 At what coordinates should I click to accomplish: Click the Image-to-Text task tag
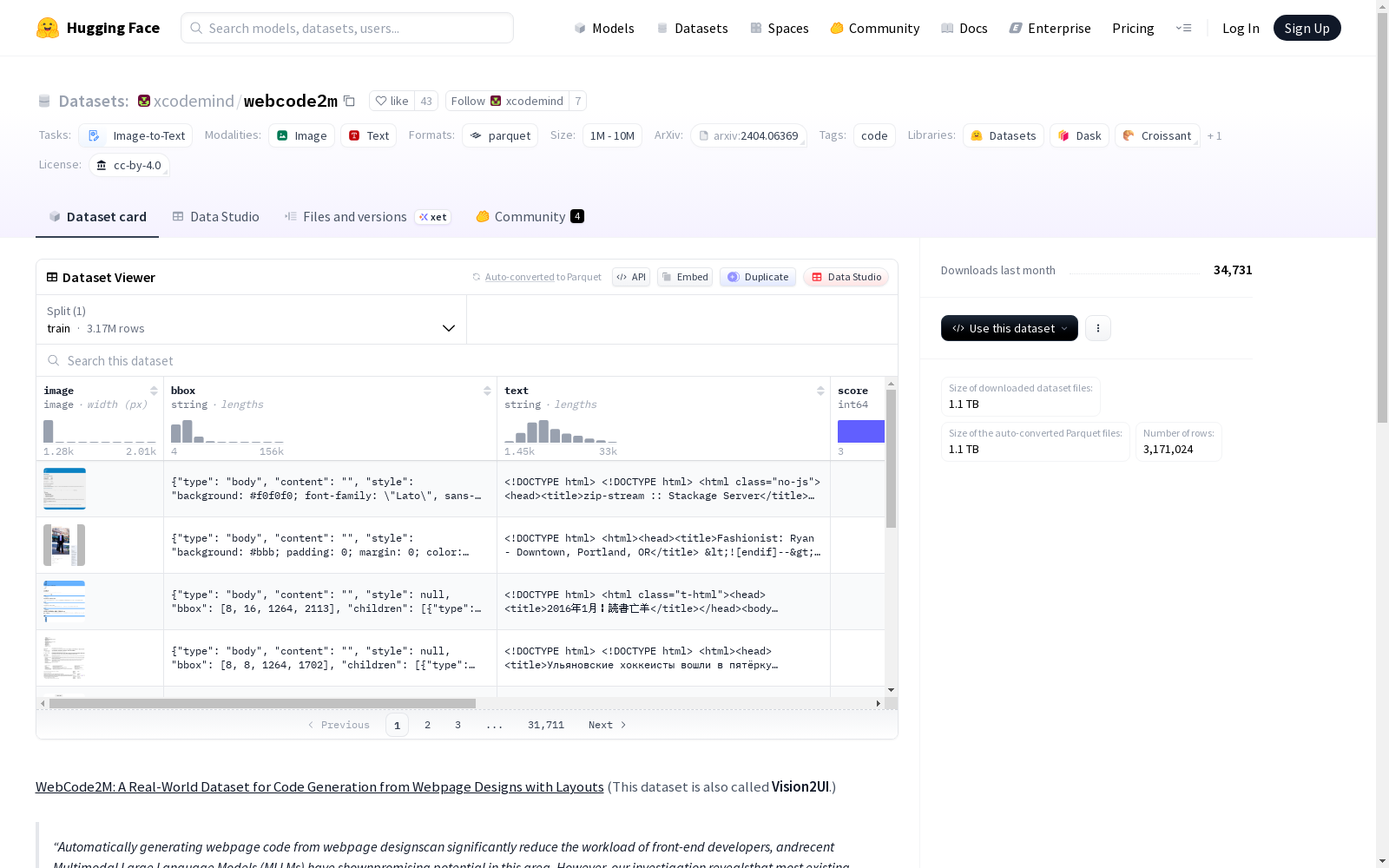pyautogui.click(x=135, y=135)
